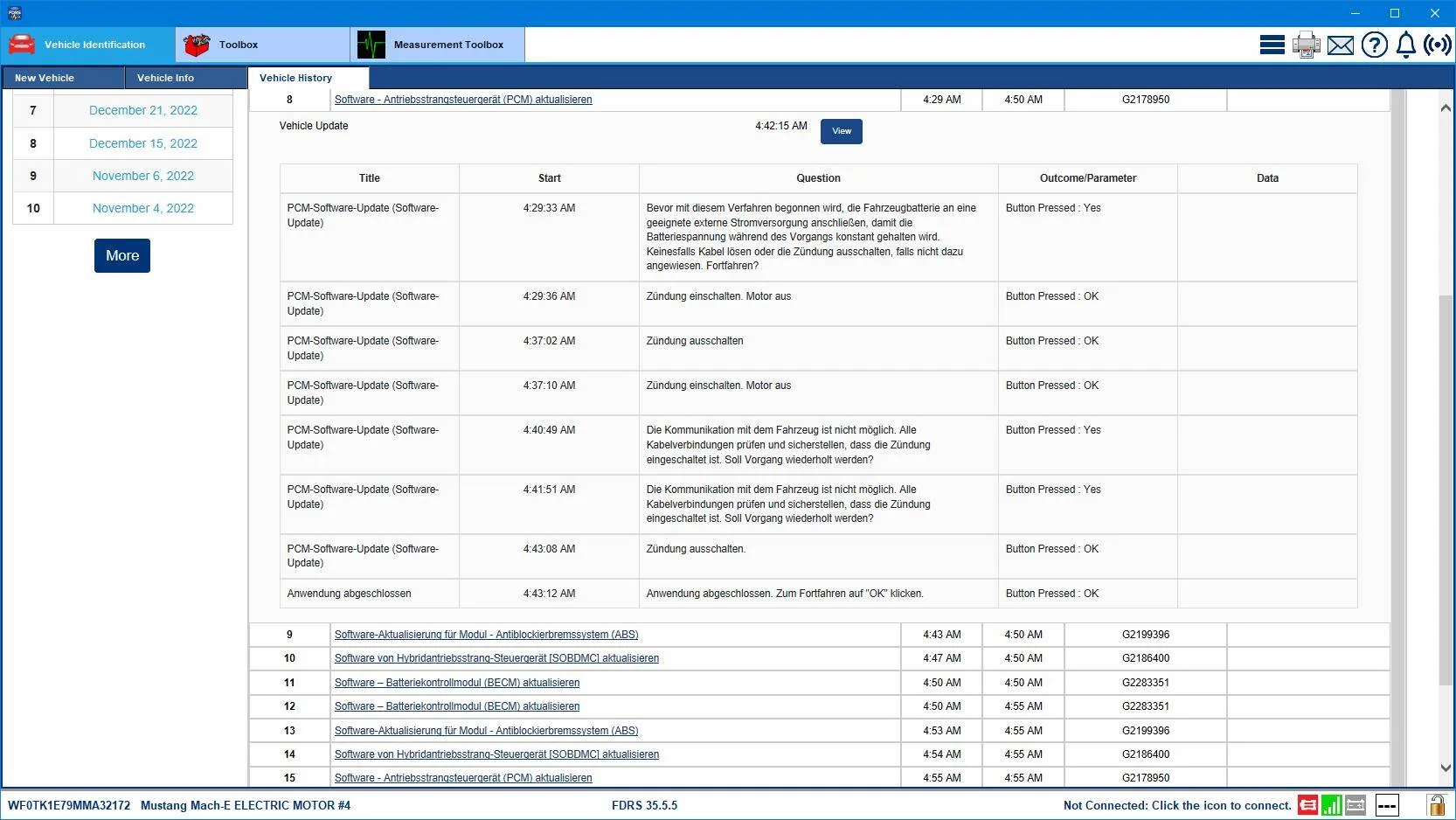This screenshot has height=820, width=1456.
Task: Click the View button for Vehicle Update
Action: pos(842,131)
